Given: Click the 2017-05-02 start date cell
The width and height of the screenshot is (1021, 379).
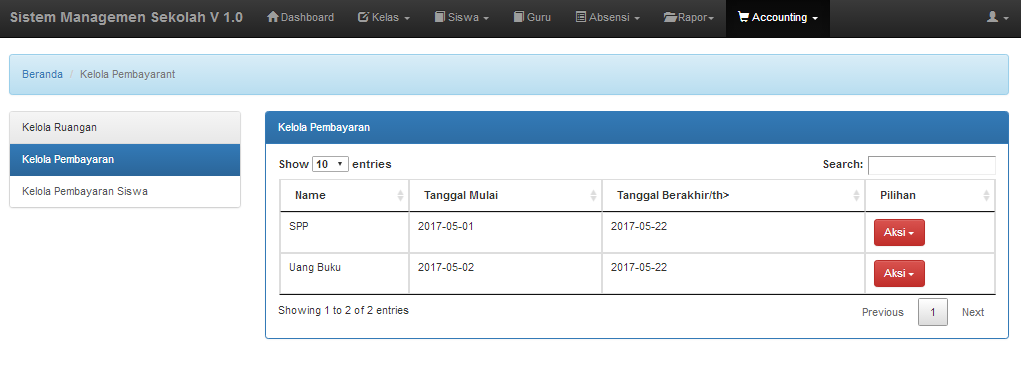Looking at the screenshot, I should pyautogui.click(x=505, y=274).
